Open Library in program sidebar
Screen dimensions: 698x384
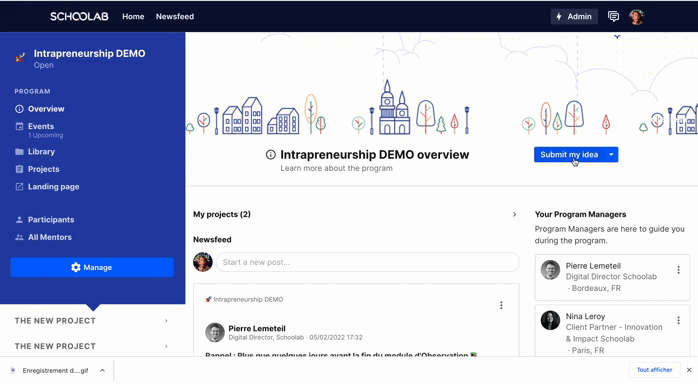(x=41, y=151)
